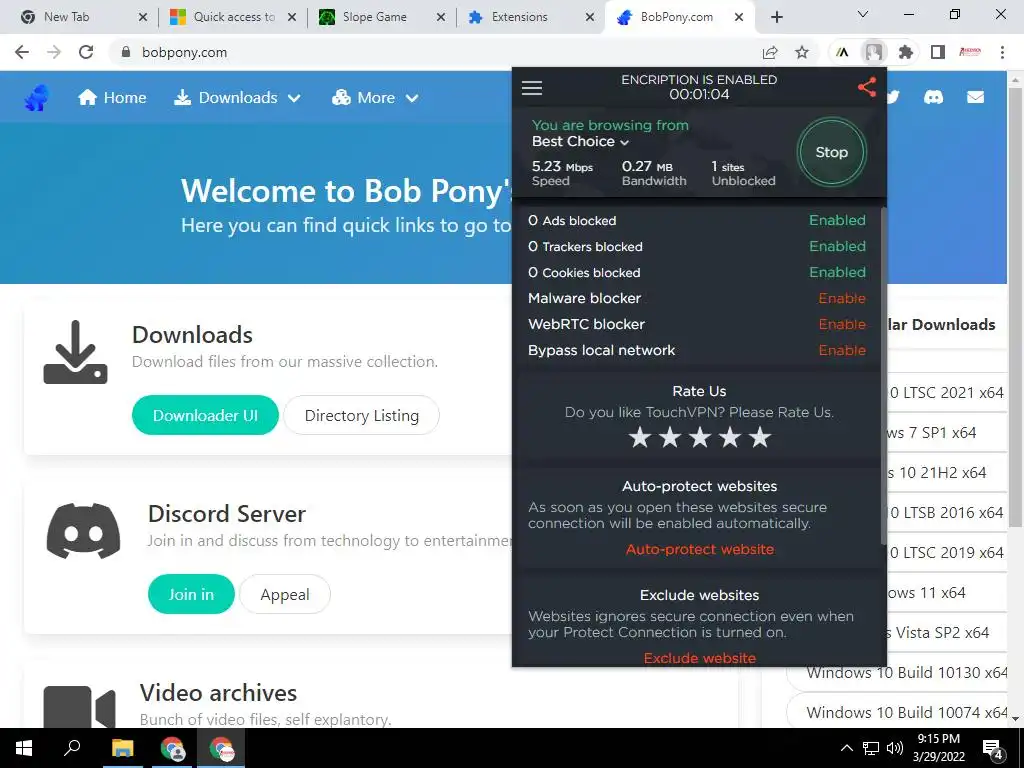Viewport: 1024px width, 768px height.
Task: Open the volume control in tray
Action: 895,748
